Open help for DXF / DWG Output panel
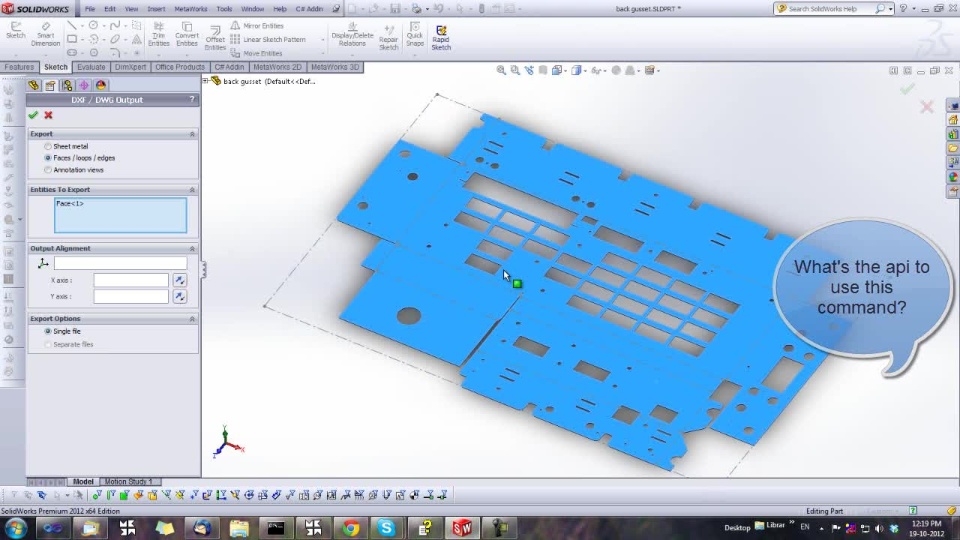Screen dimensions: 960x540 click(x=192, y=99)
